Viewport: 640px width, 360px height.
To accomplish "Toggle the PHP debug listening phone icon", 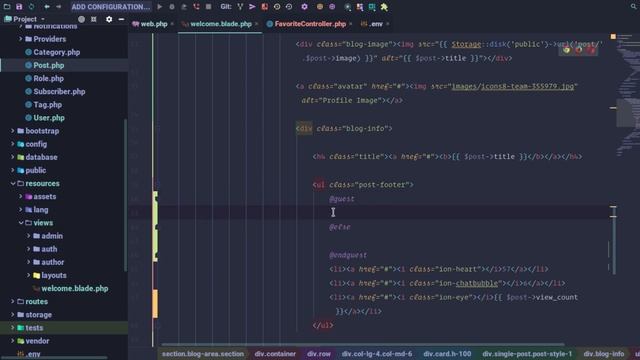I will click(x=196, y=7).
